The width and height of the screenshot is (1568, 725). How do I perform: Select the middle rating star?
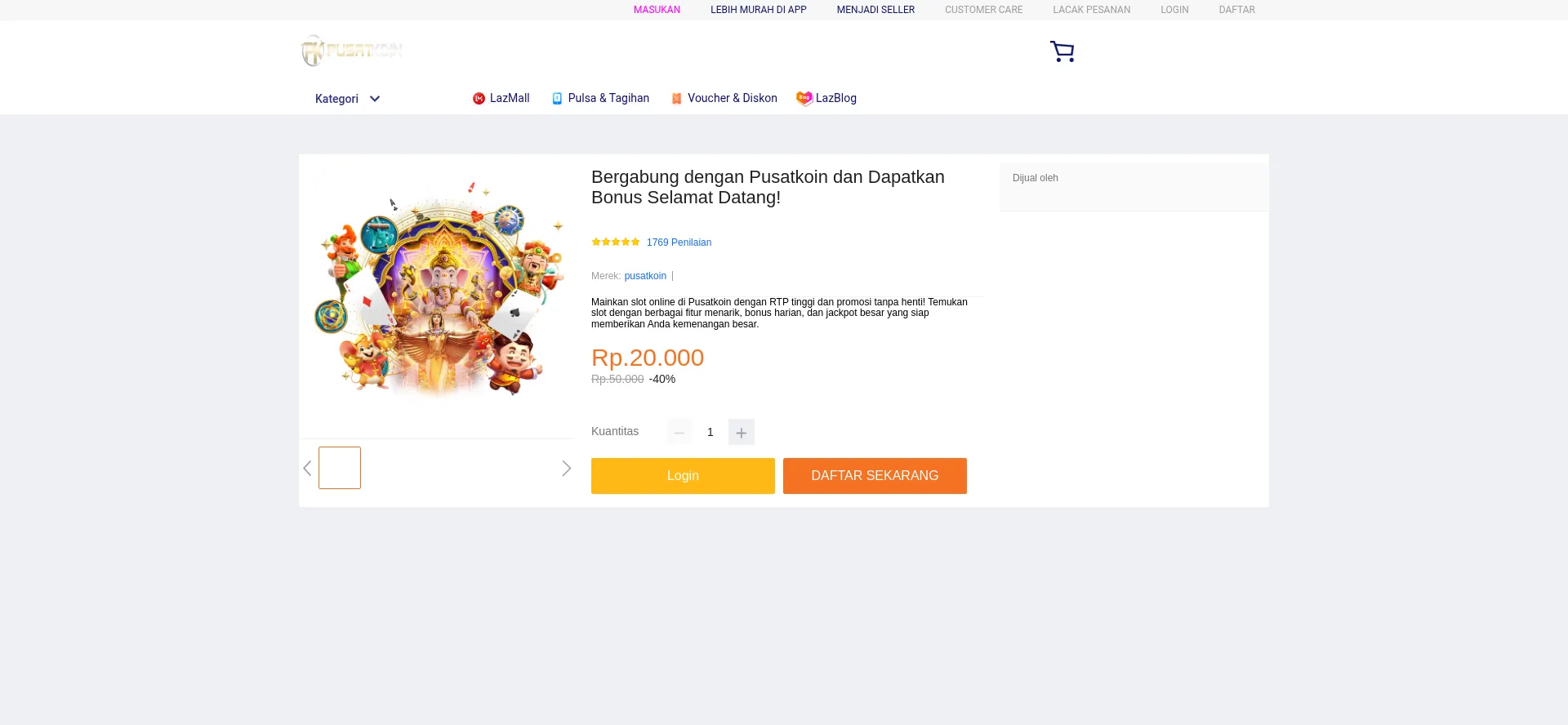coord(616,242)
